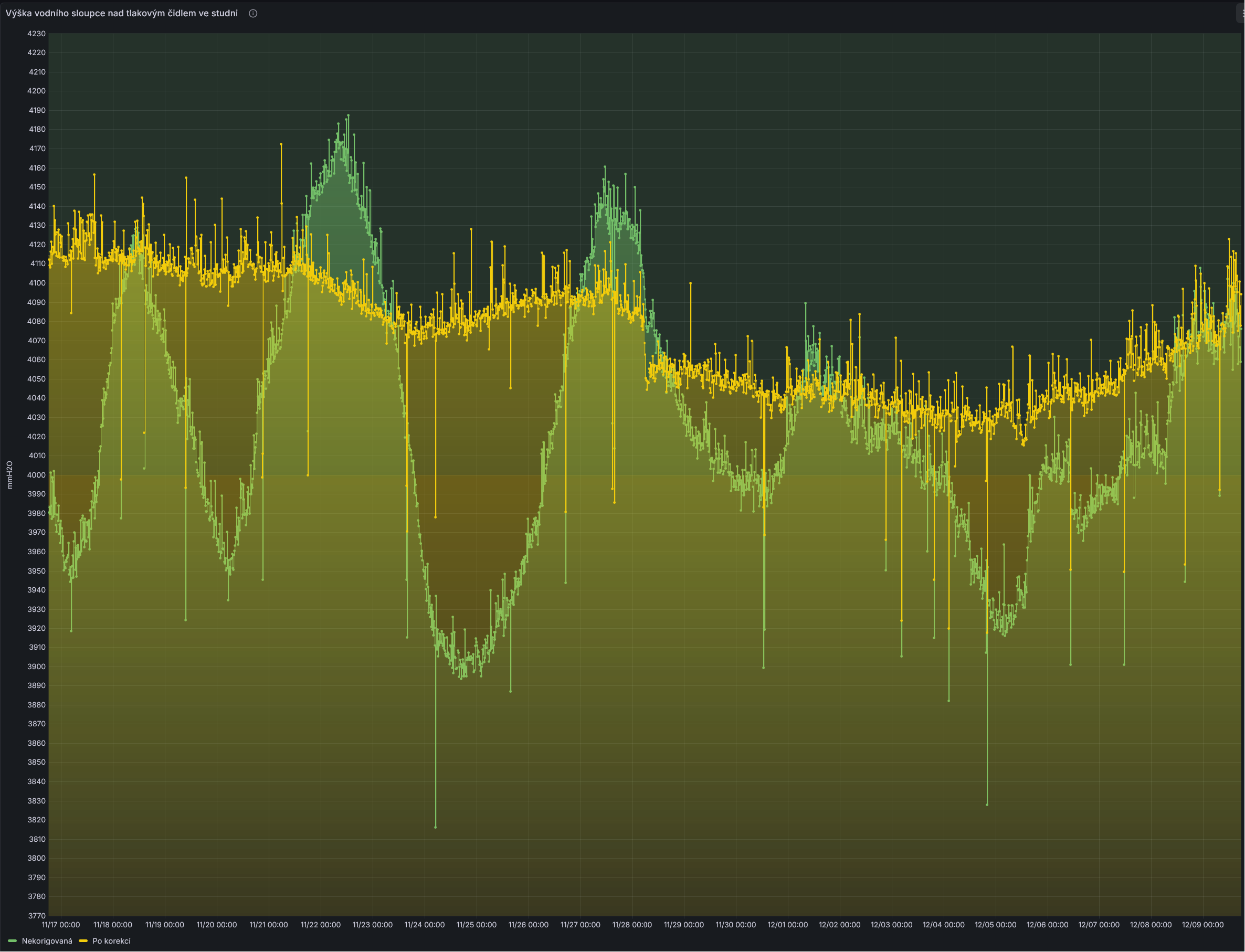Click the 12/01 00:00 x-axis label
This screenshot has height=952, width=1245.
[788, 924]
